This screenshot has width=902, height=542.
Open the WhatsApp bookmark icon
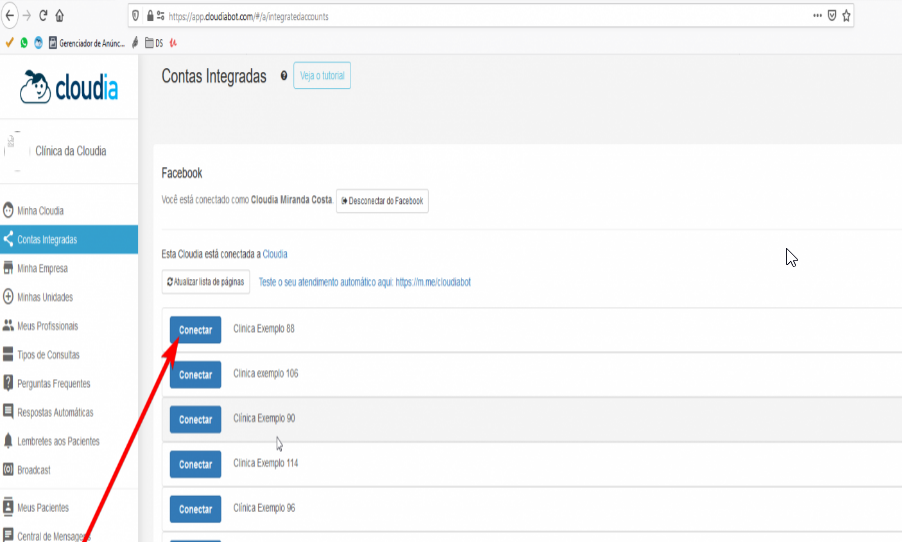coord(24,43)
